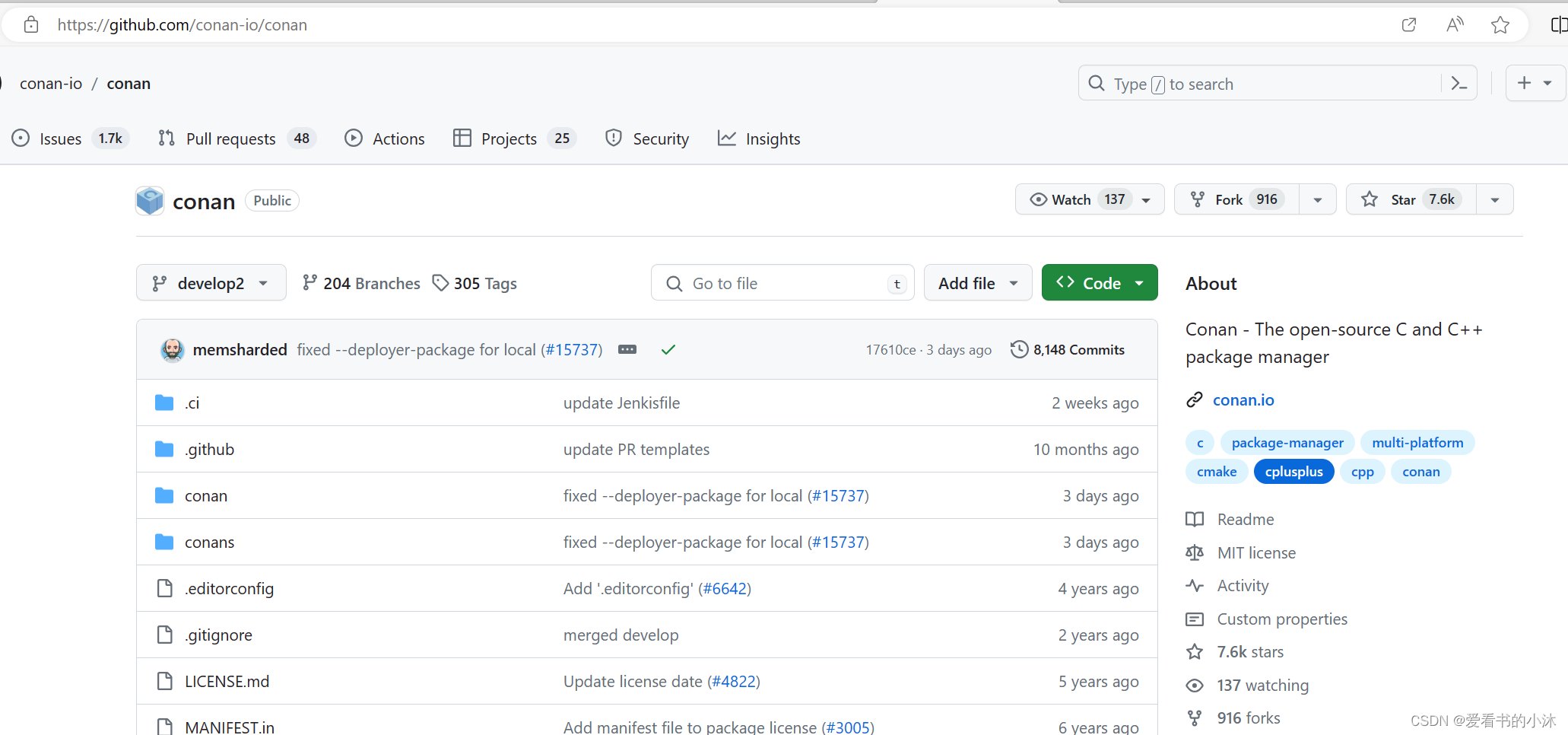Click memsharded's avatar image
The width and height of the screenshot is (1568, 735).
(x=173, y=350)
